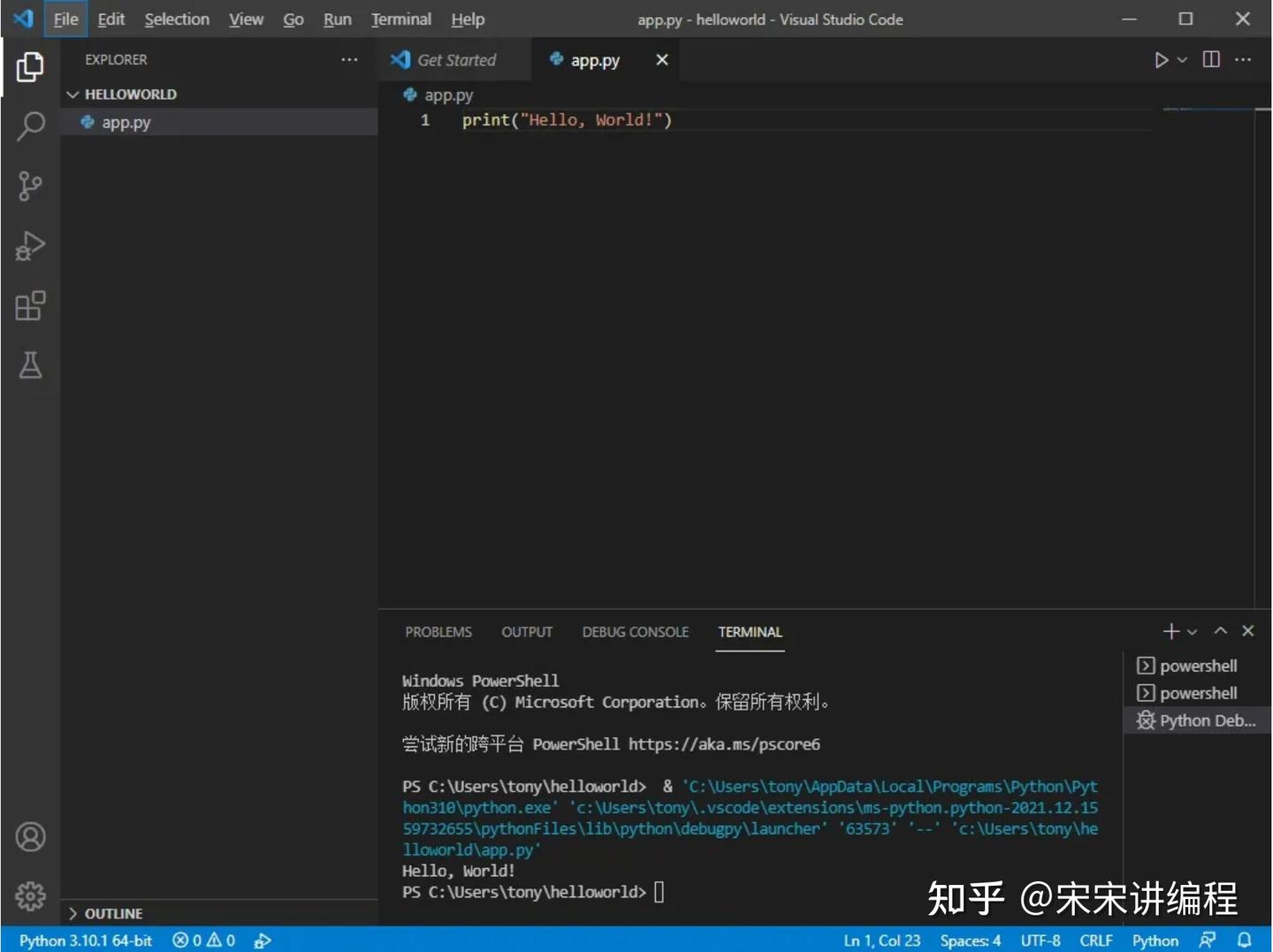
Task: Split the editor to the right
Action: click(1211, 59)
